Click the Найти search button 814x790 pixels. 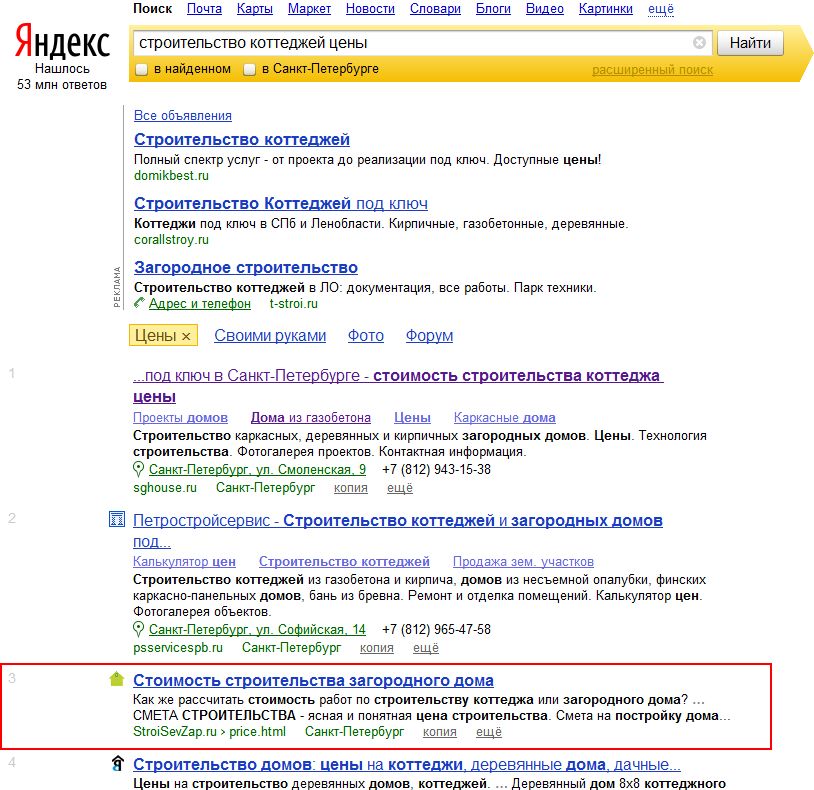click(x=750, y=43)
